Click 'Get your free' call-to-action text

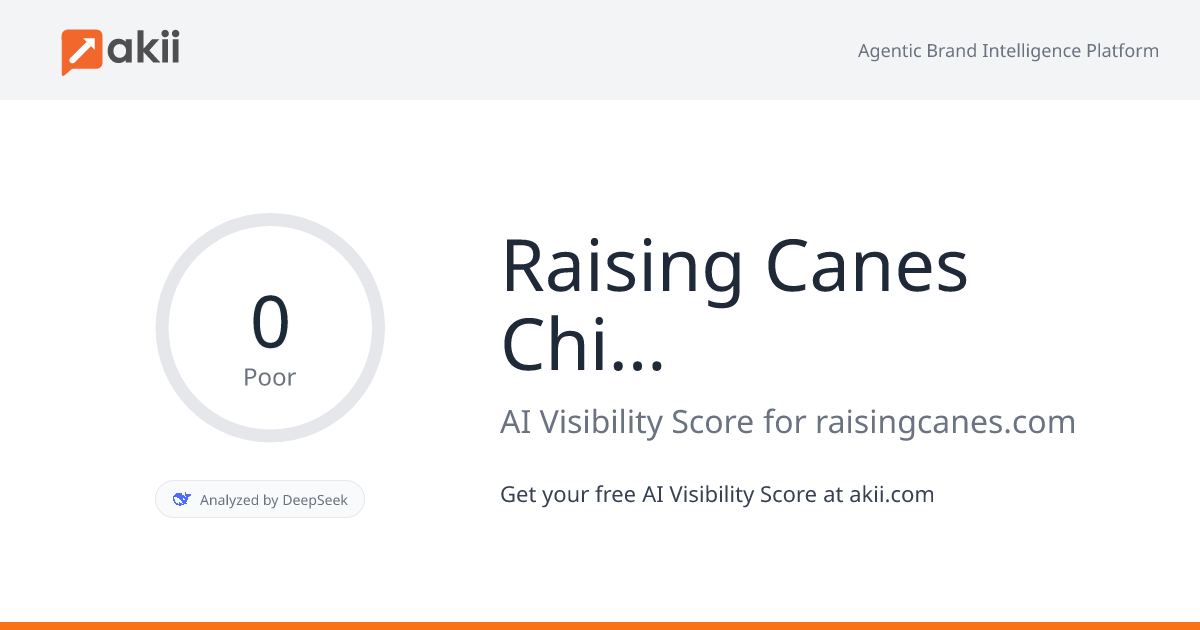[x=568, y=494]
